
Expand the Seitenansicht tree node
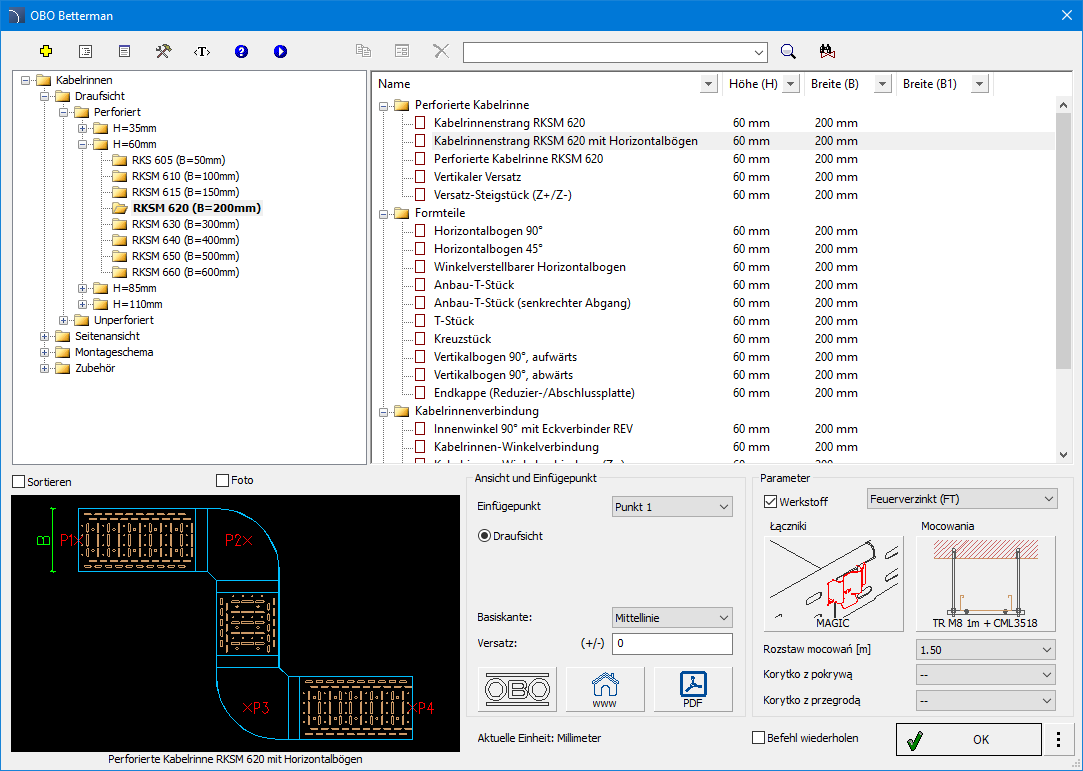45,336
